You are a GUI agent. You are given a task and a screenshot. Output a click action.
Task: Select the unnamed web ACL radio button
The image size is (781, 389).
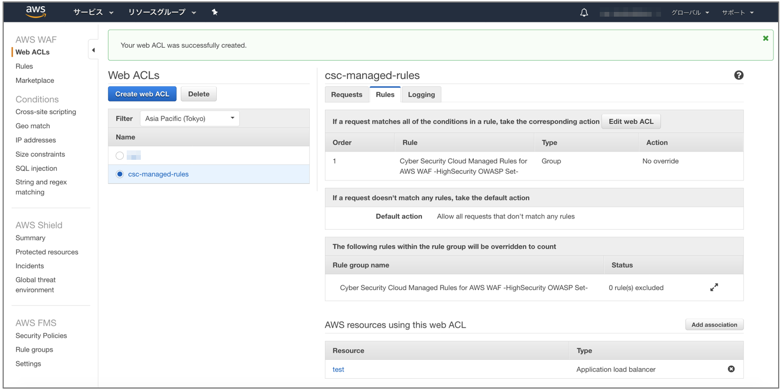[x=120, y=156]
